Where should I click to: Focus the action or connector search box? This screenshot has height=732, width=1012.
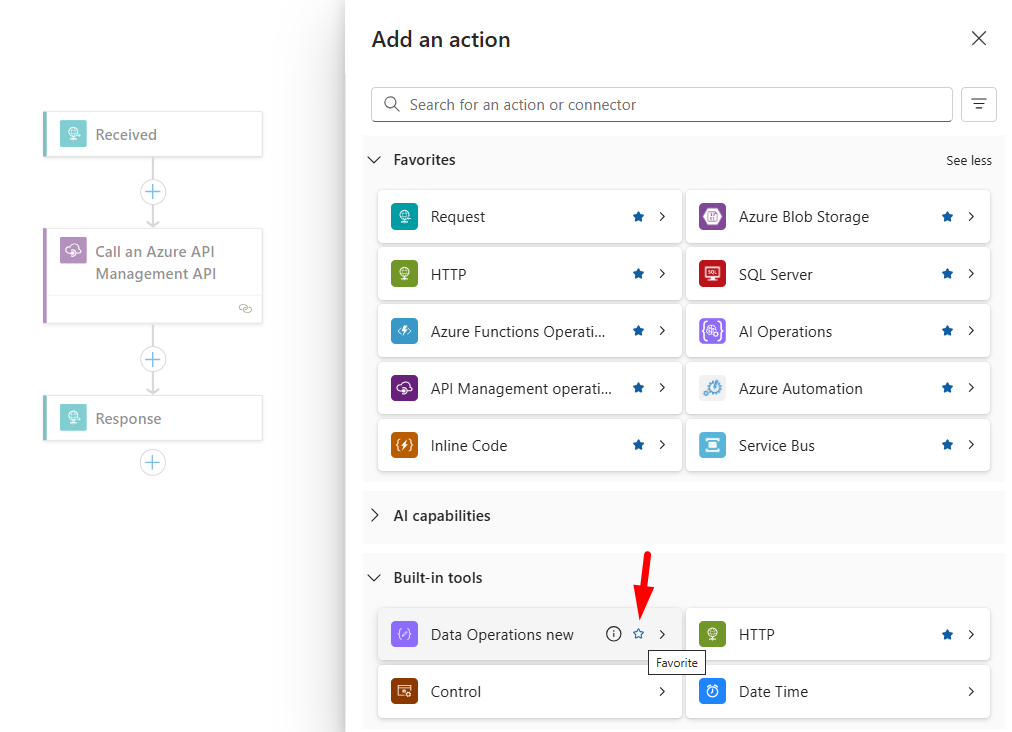662,105
